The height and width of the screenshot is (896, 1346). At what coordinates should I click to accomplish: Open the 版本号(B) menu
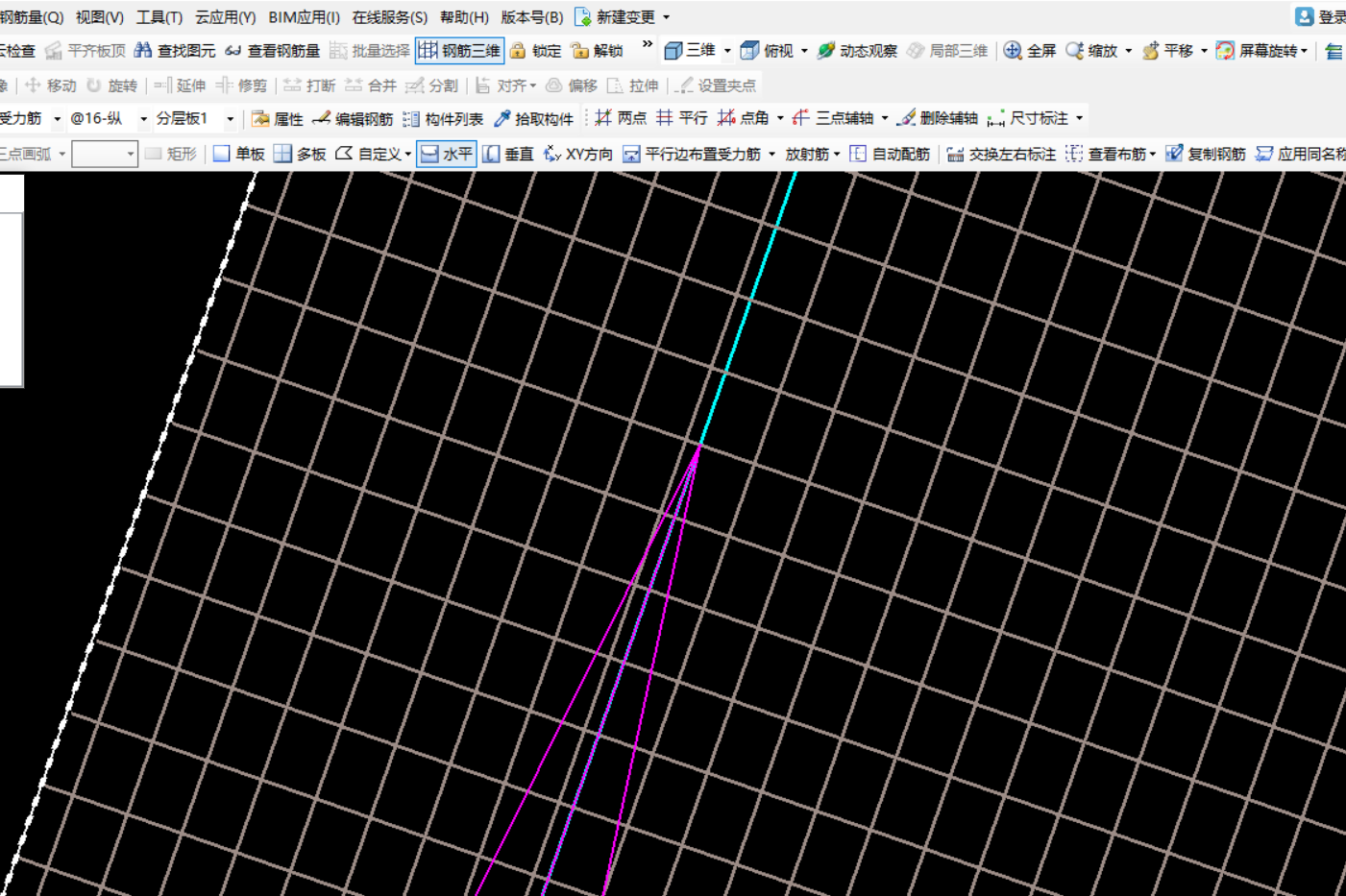coord(531,17)
